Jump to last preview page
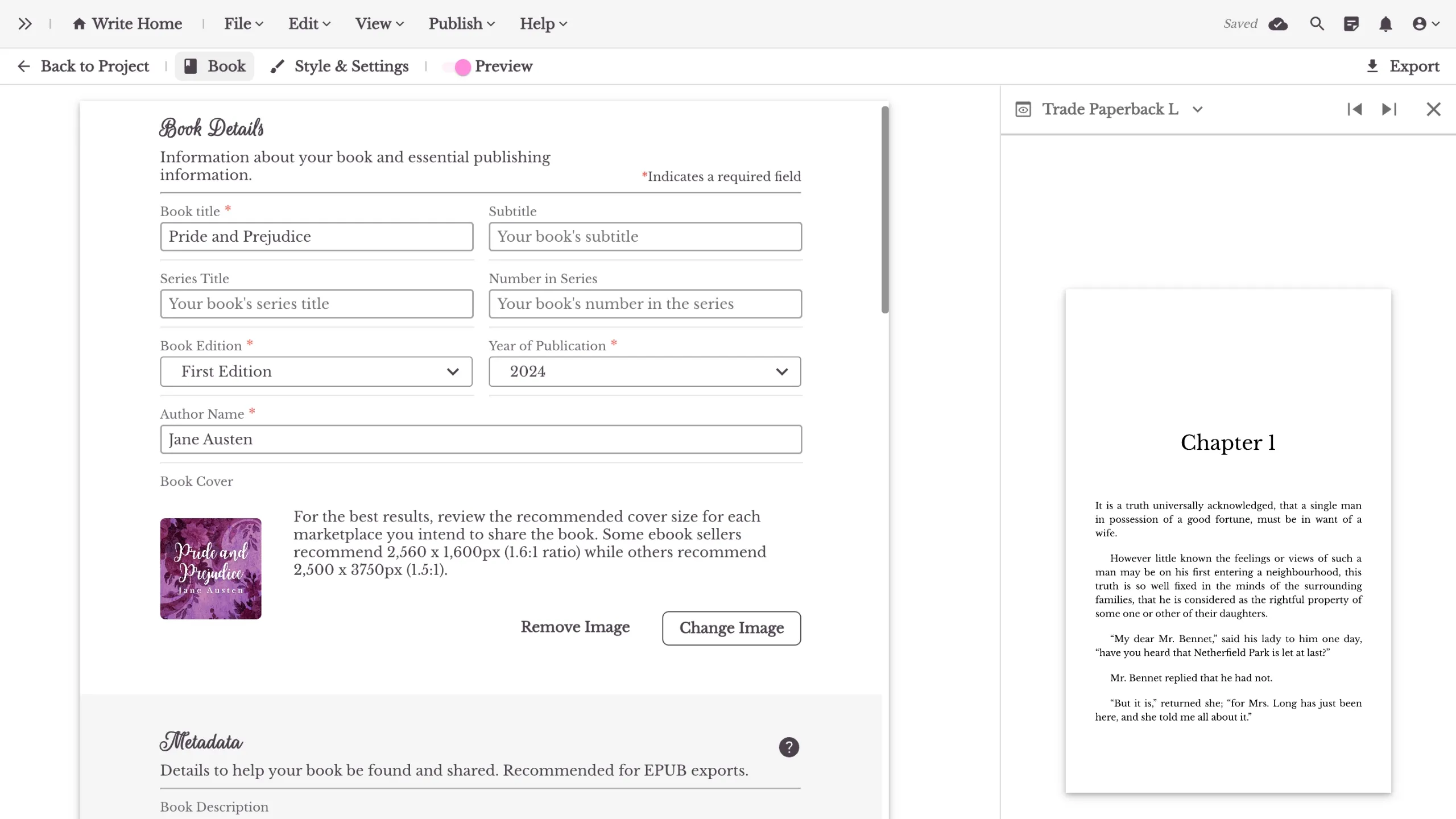 (x=1389, y=109)
